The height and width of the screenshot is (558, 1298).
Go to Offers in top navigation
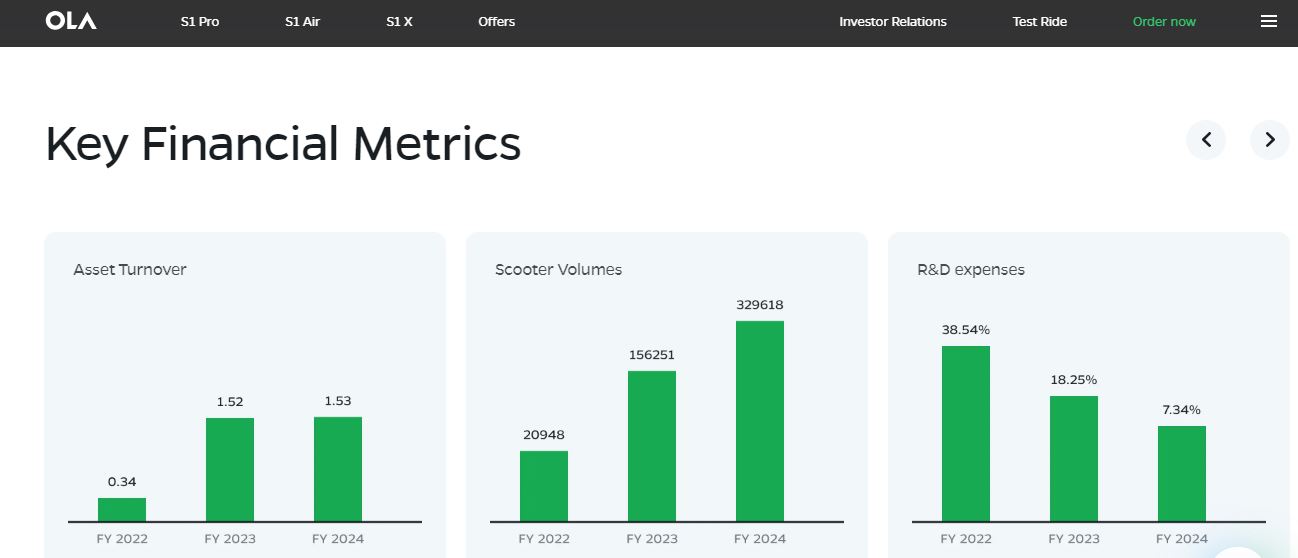496,21
